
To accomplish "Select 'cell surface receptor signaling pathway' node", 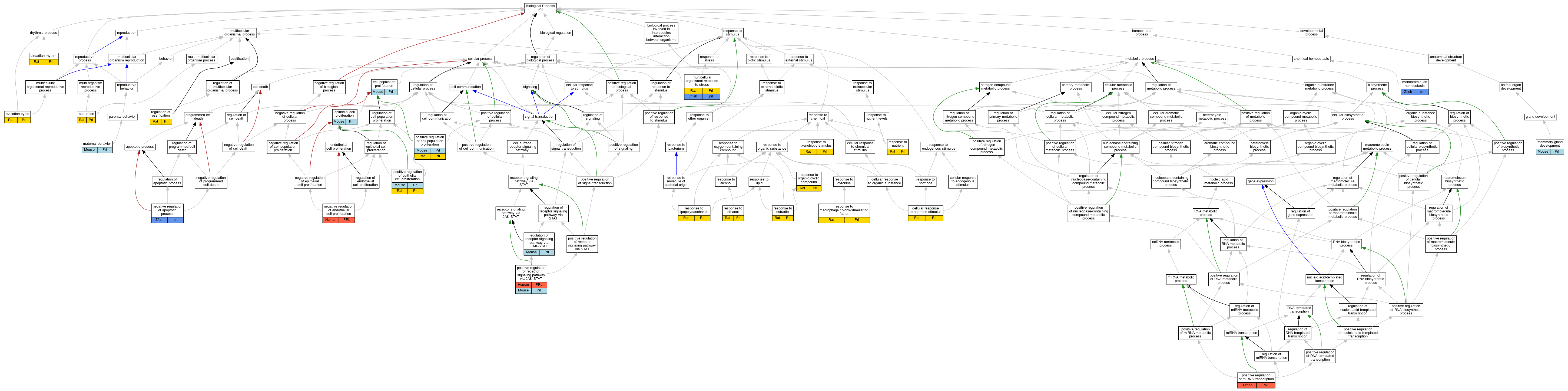I will (522, 147).
